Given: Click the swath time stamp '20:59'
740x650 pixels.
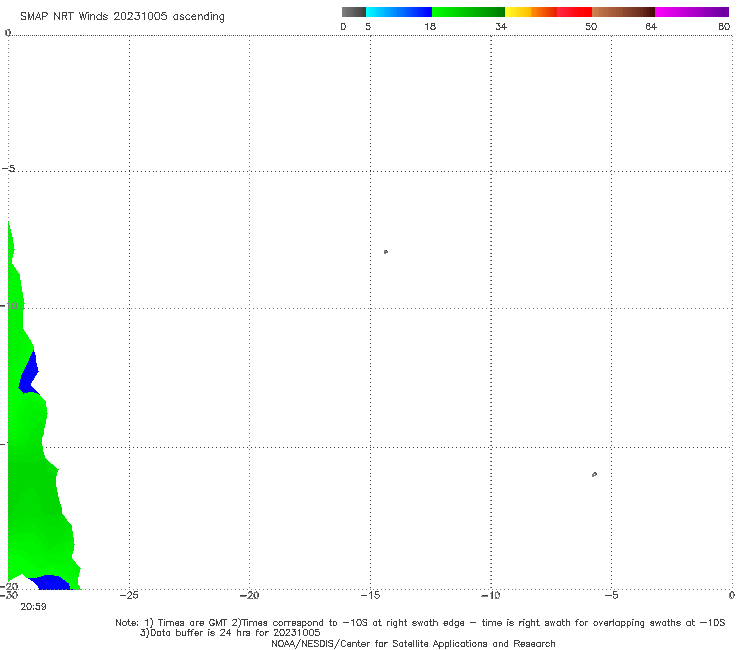Looking at the screenshot, I should [33, 607].
